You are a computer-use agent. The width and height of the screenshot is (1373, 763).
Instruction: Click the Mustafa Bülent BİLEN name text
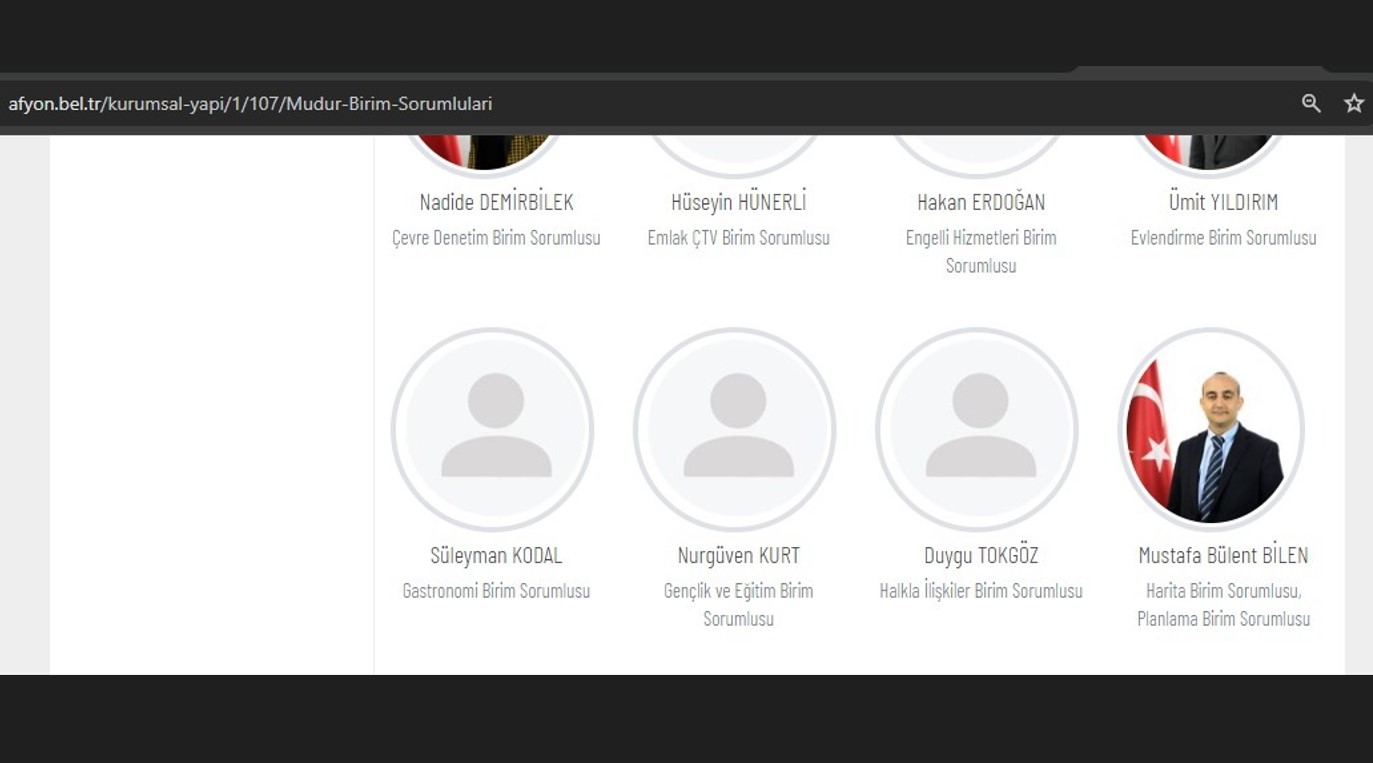click(x=1223, y=555)
